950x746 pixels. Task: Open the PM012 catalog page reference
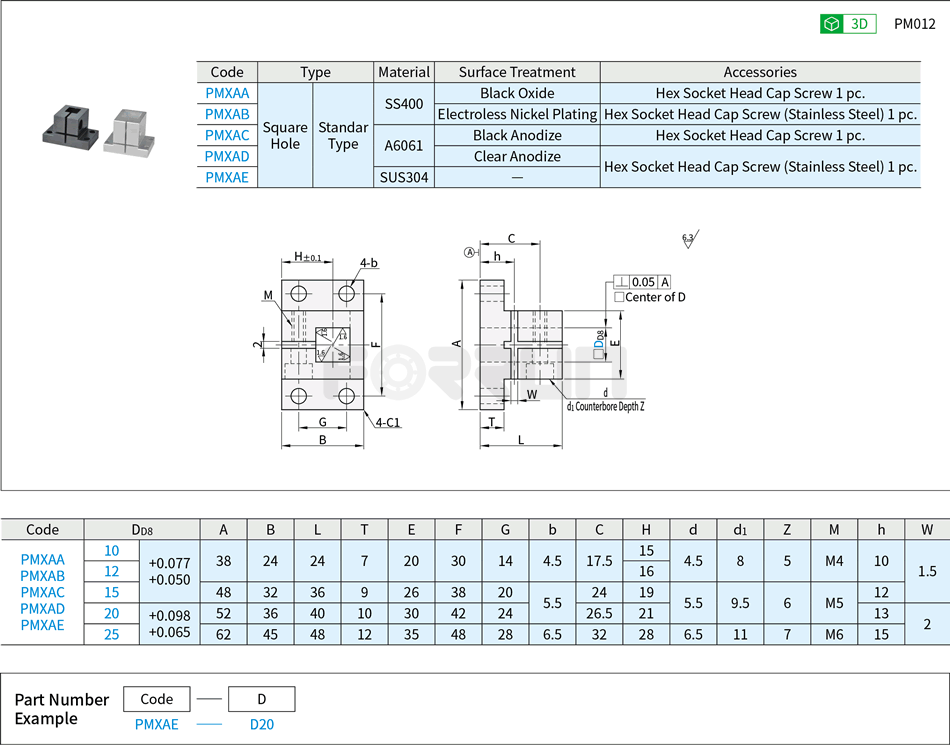[x=914, y=23]
